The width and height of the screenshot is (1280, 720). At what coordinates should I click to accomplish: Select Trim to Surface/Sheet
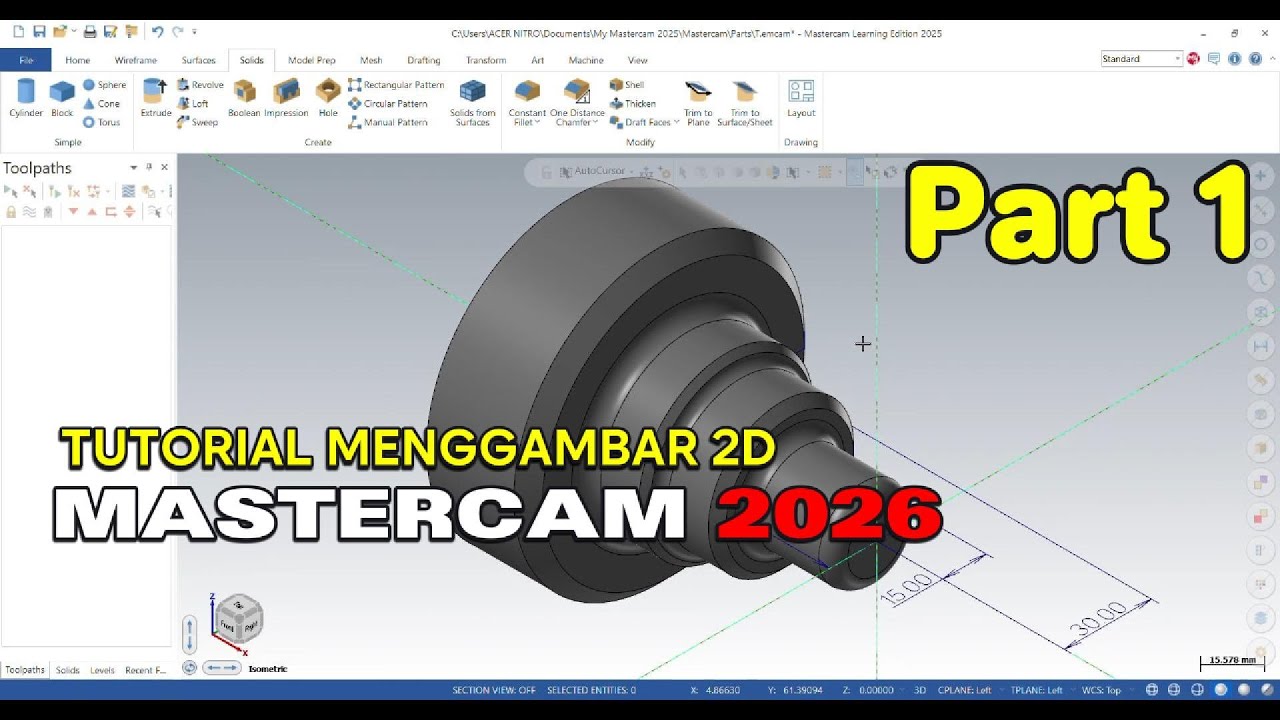coord(745,103)
